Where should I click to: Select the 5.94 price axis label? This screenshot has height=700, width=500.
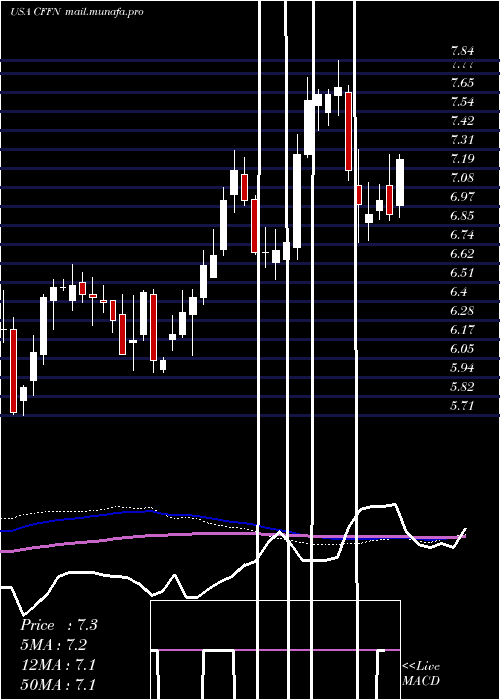tap(462, 367)
